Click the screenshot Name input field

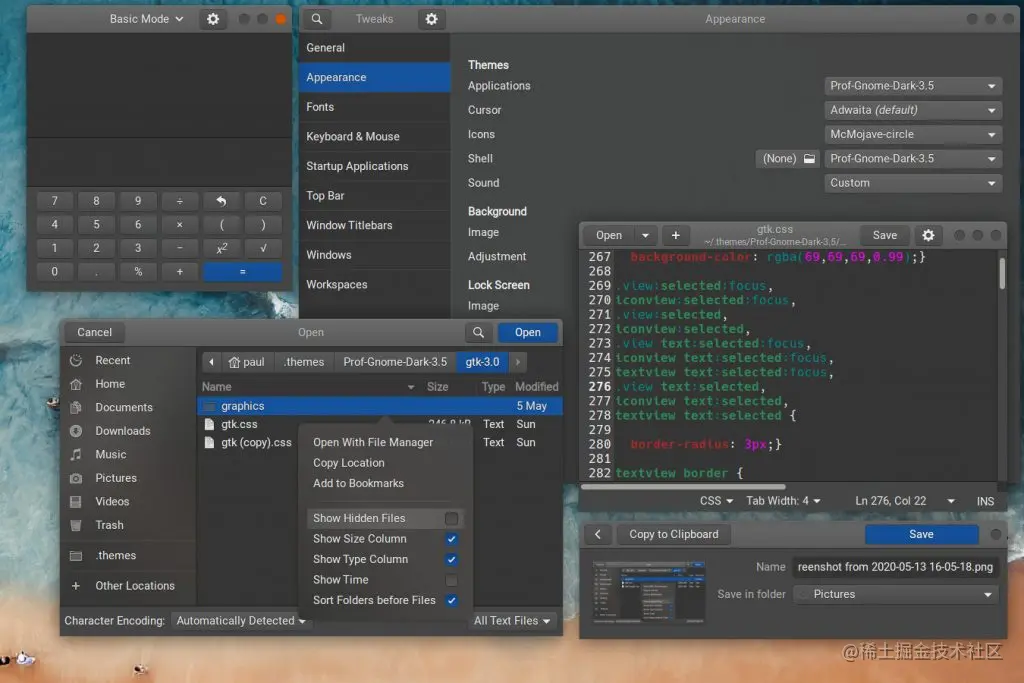pyautogui.click(x=895, y=567)
